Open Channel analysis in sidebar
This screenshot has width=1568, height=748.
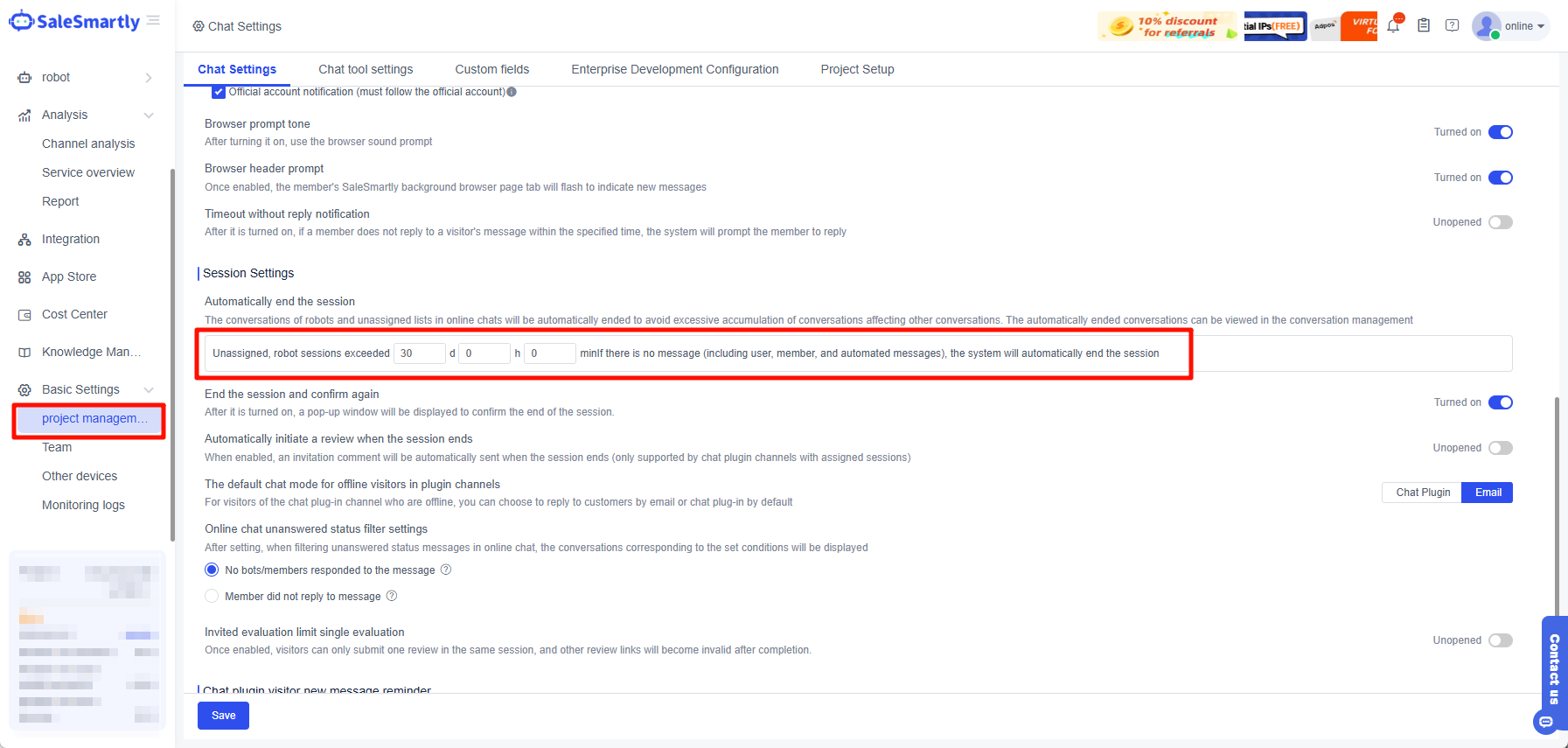coord(88,143)
